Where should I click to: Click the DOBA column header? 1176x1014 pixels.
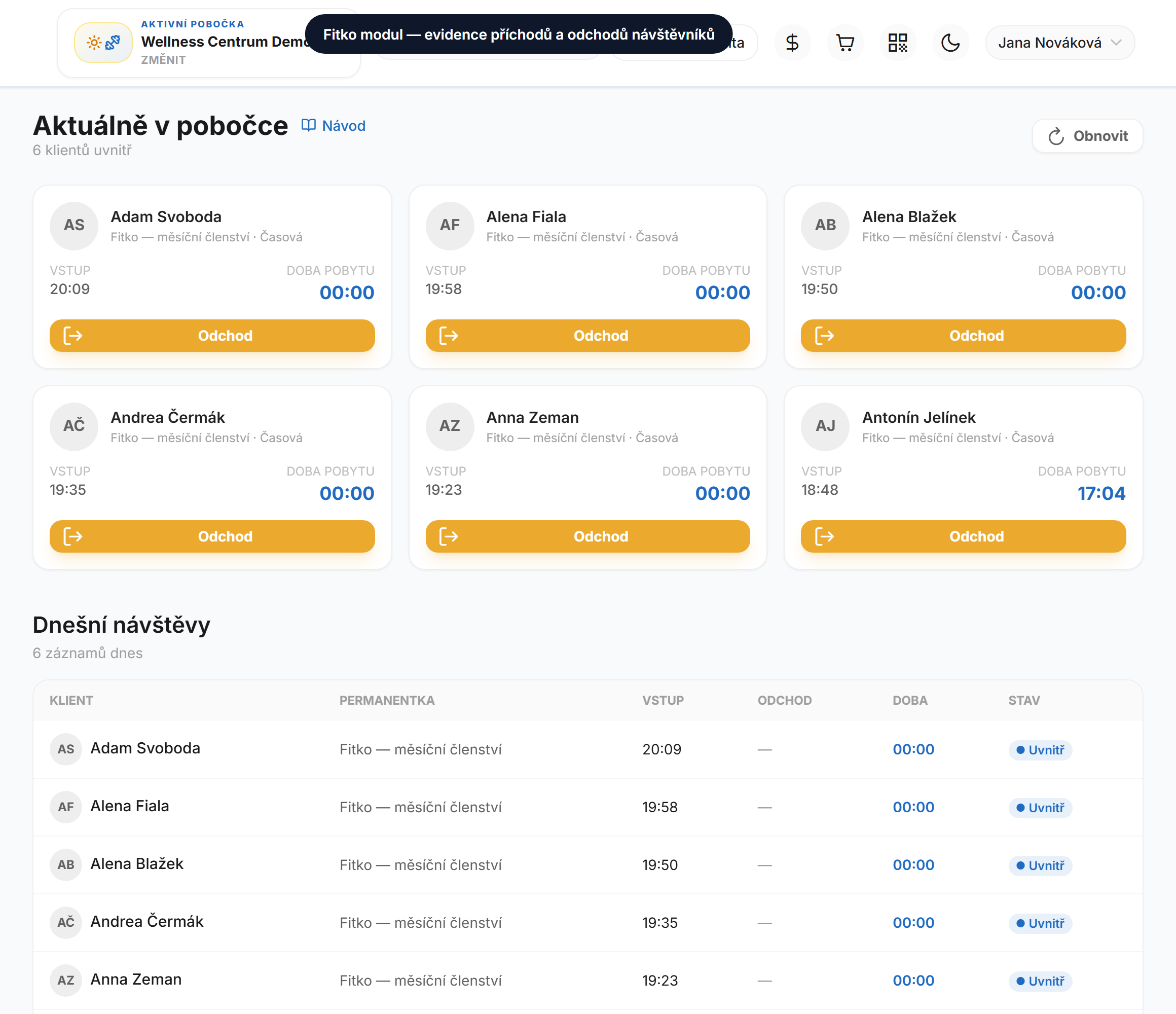pos(910,701)
